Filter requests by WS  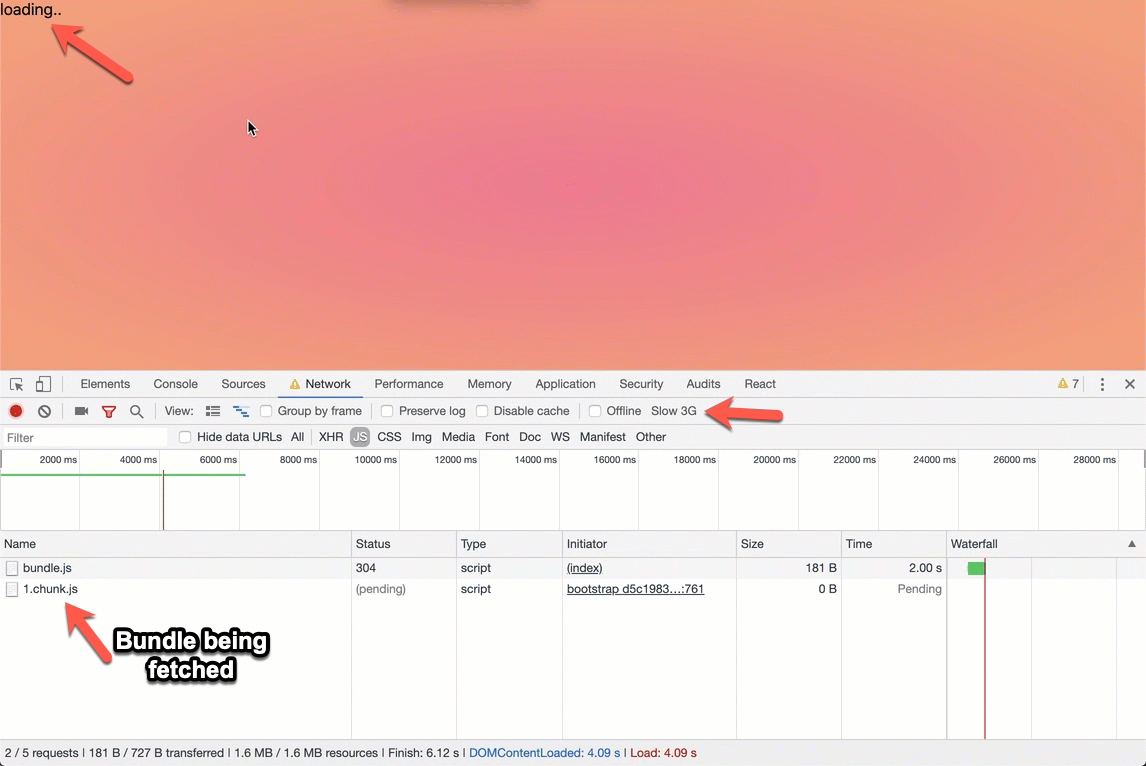click(560, 437)
